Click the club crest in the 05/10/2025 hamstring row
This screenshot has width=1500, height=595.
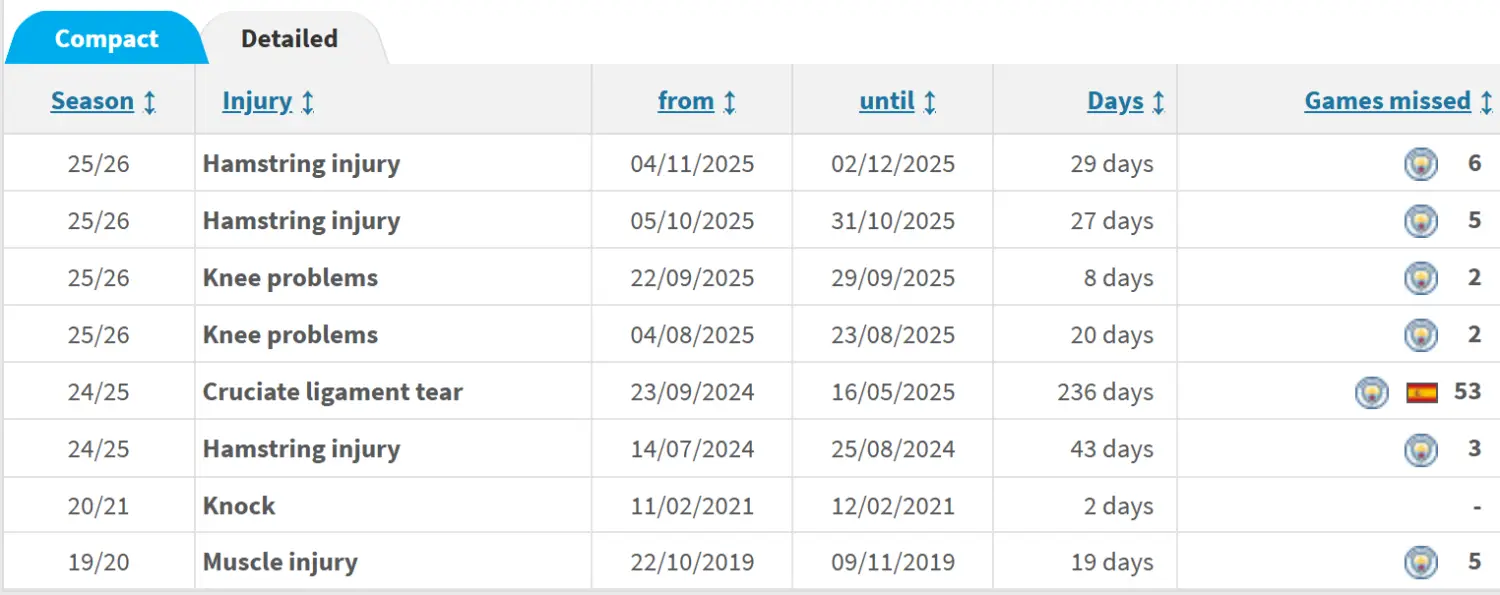click(1420, 221)
